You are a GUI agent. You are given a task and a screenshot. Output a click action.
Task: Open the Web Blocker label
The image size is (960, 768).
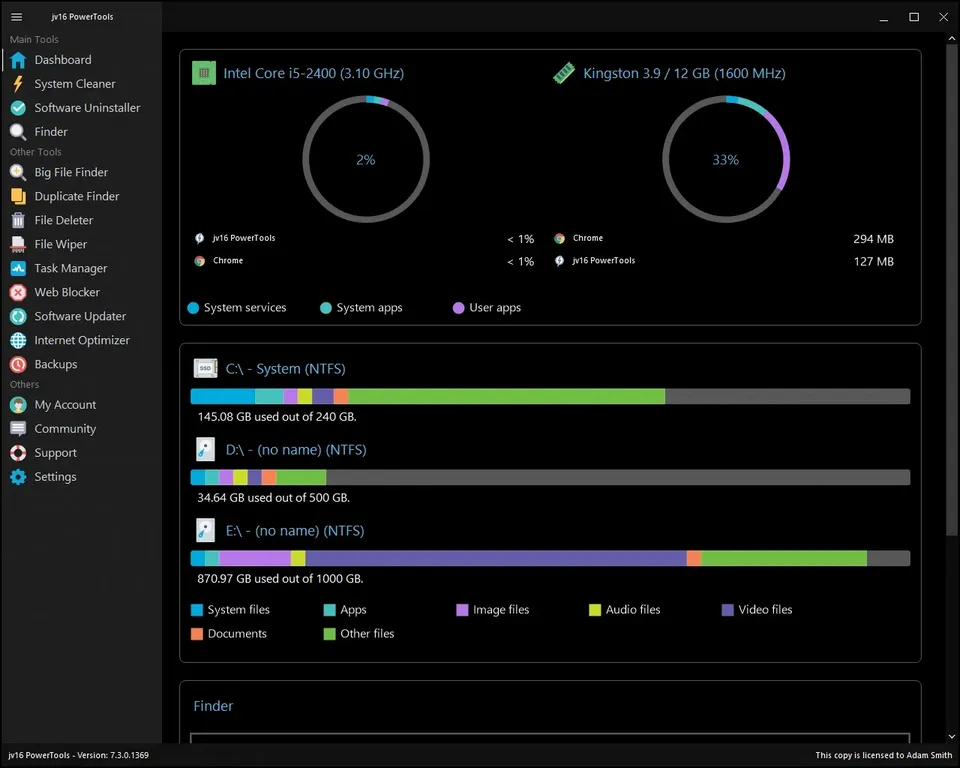[67, 293]
